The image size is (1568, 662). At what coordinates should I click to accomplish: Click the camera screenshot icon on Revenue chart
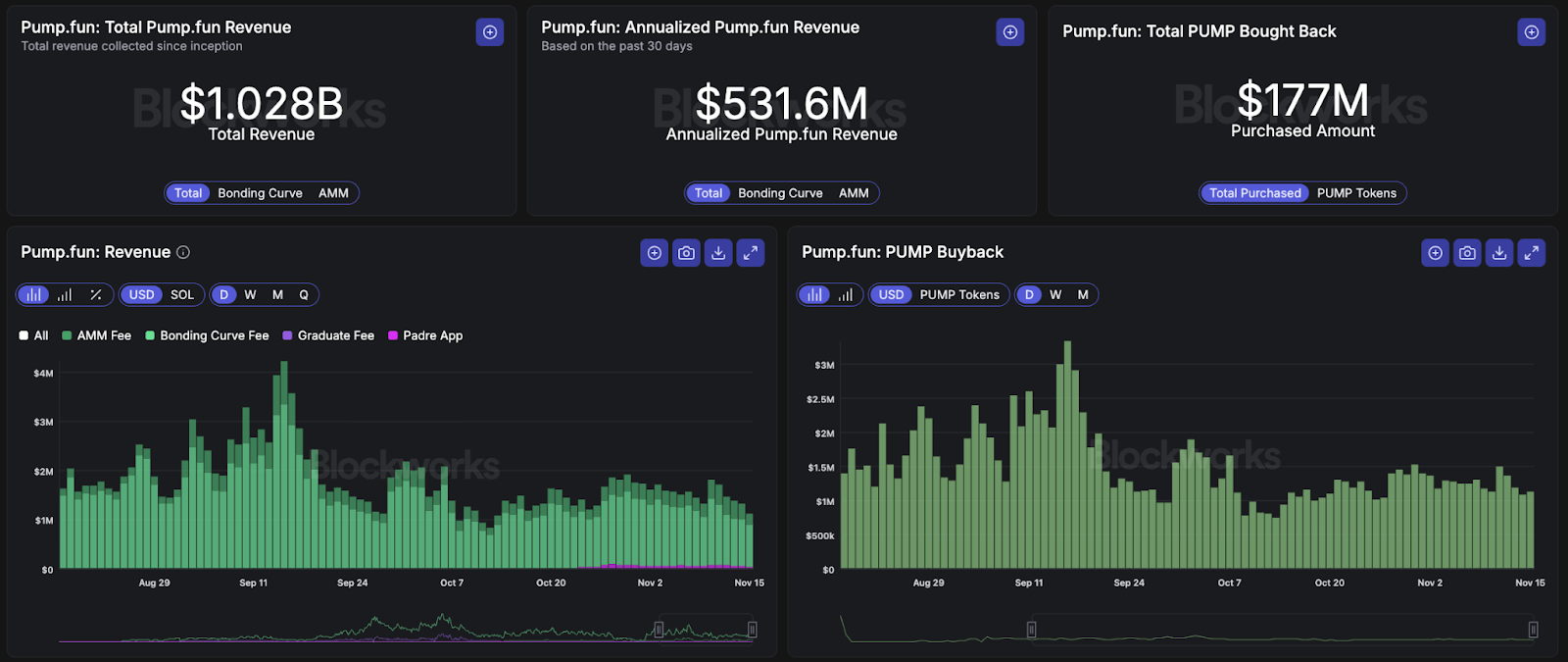pyautogui.click(x=686, y=253)
